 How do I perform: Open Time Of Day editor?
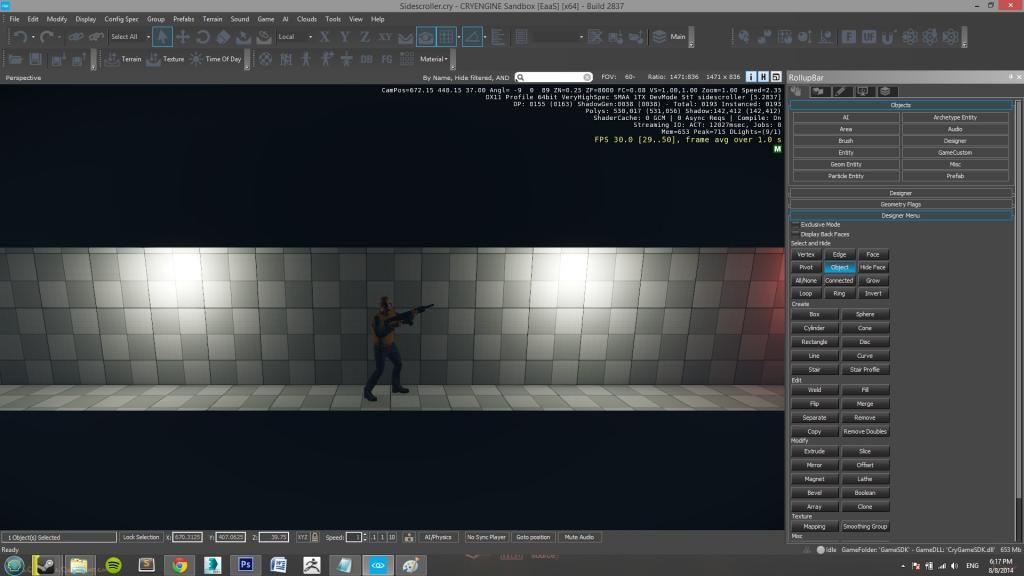(216, 59)
